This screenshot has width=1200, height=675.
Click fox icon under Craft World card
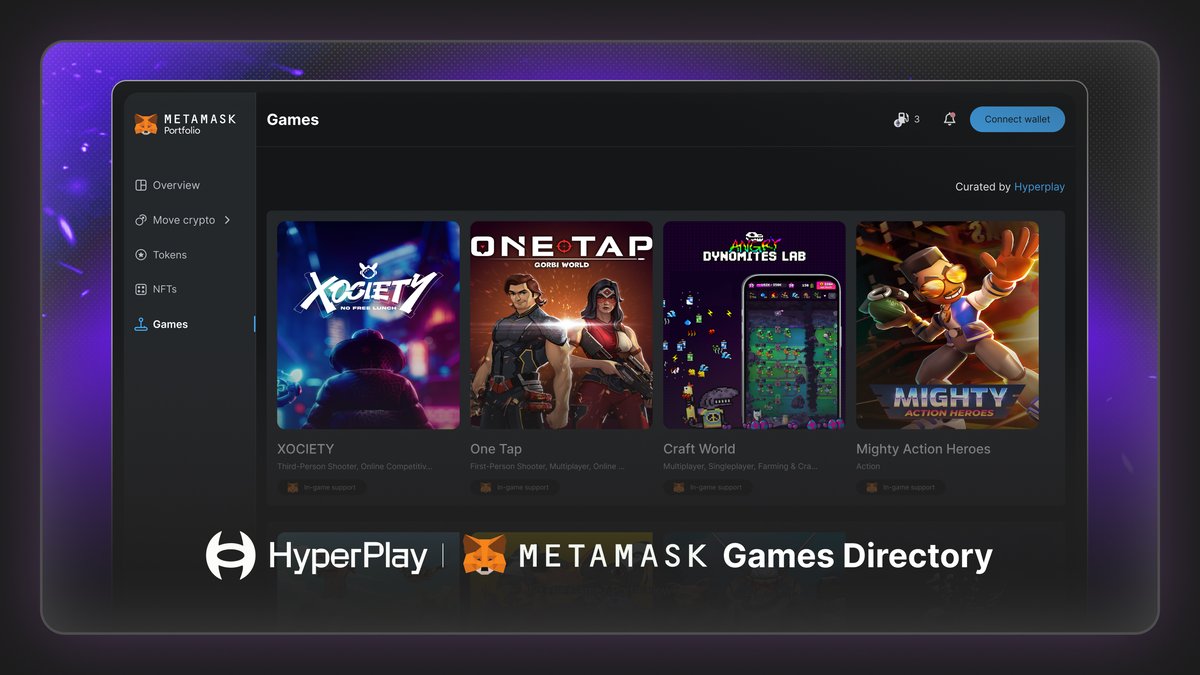click(679, 487)
